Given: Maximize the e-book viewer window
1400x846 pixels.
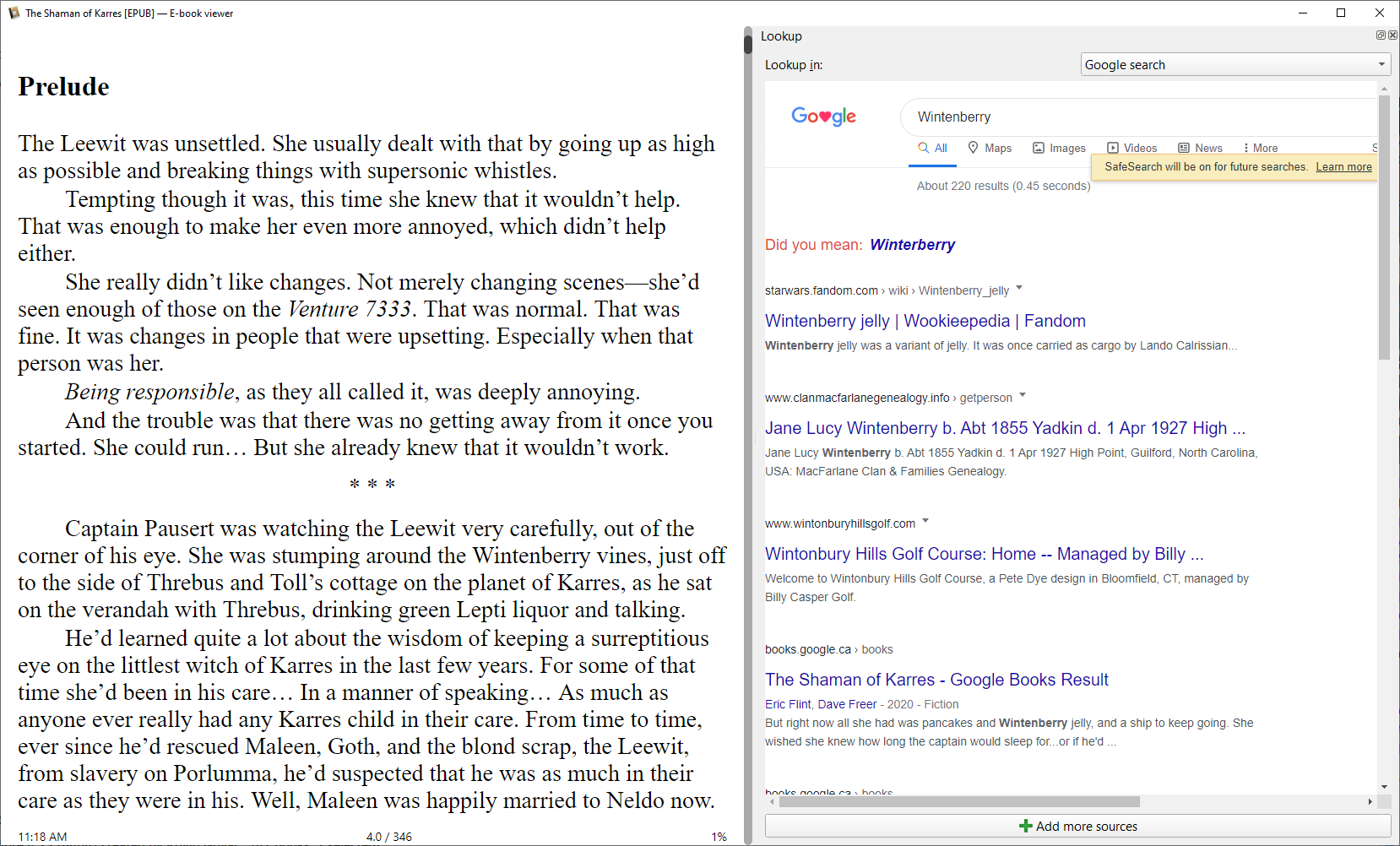Looking at the screenshot, I should coord(1341,13).
